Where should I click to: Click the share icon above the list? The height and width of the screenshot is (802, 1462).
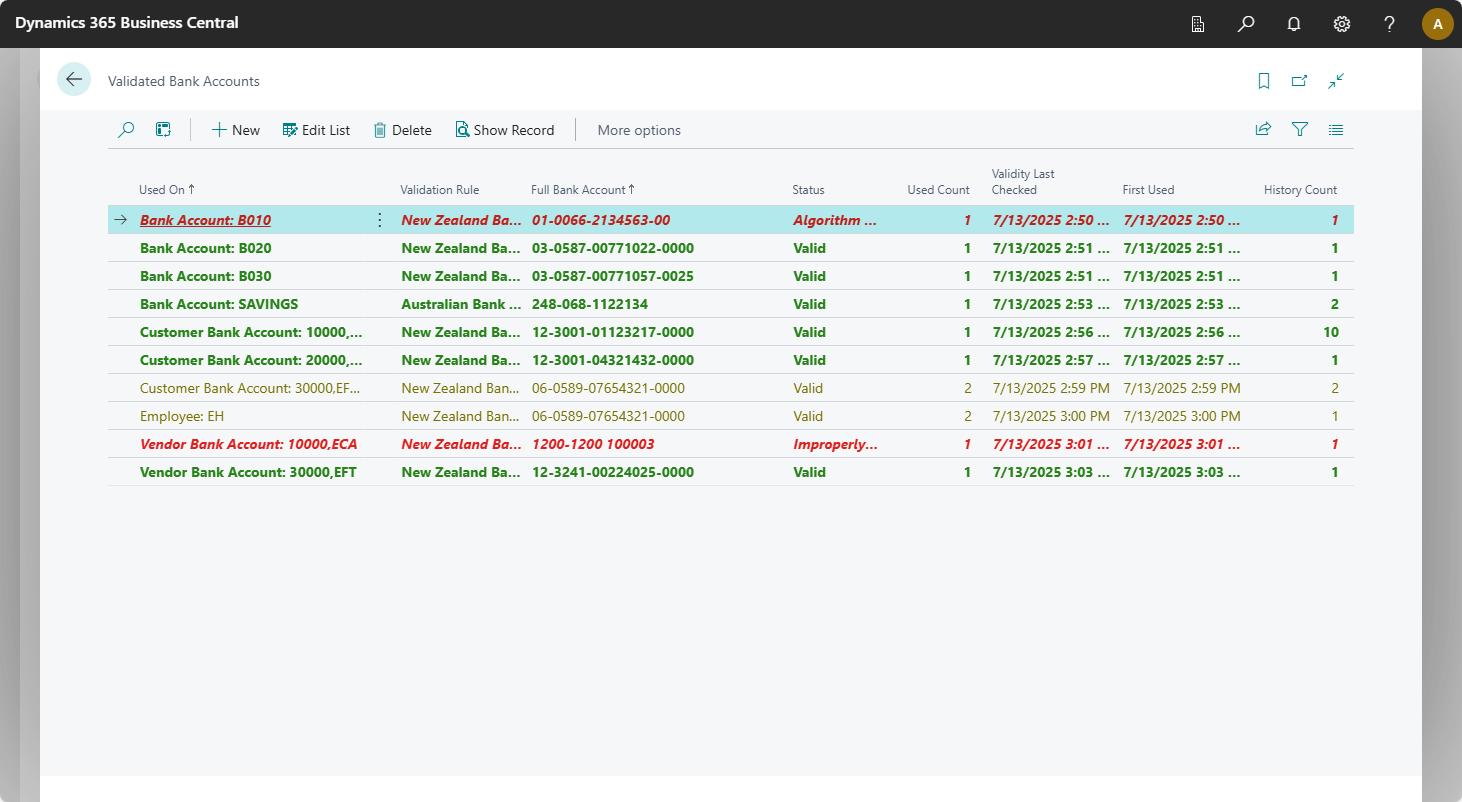(1263, 129)
